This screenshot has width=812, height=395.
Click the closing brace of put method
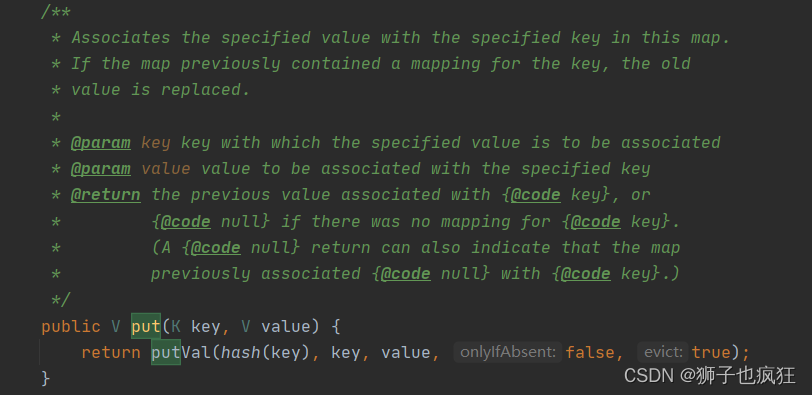(46, 378)
